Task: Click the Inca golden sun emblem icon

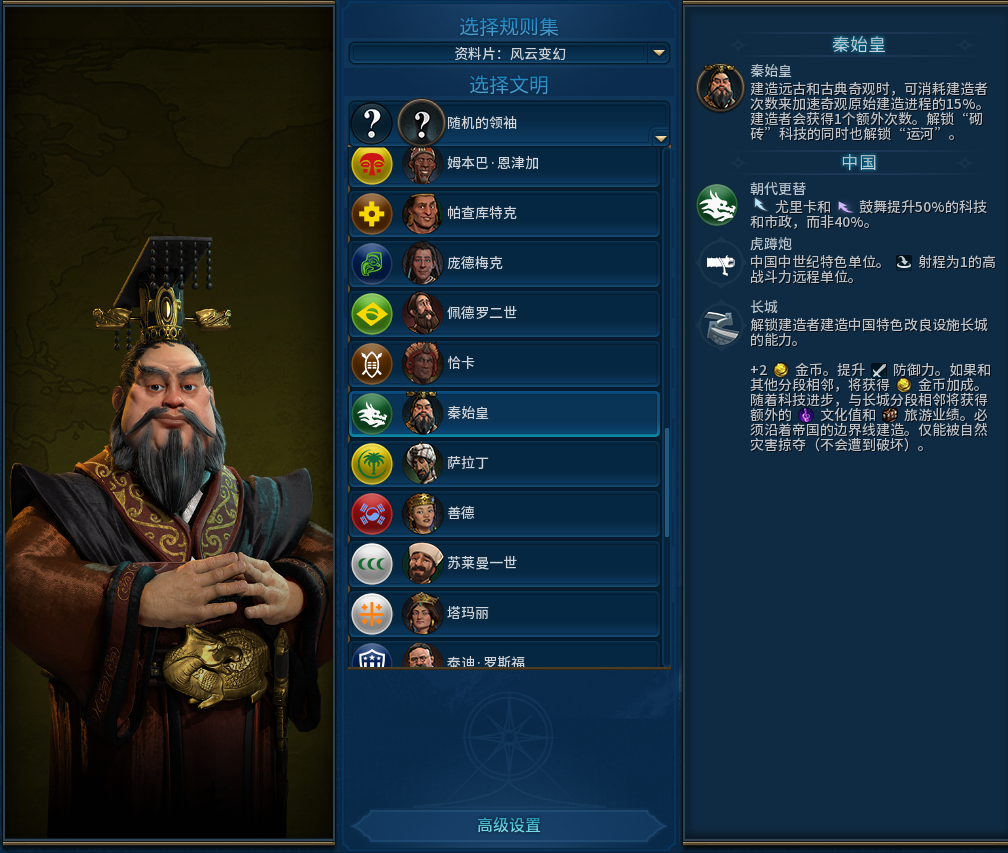Action: (372, 213)
